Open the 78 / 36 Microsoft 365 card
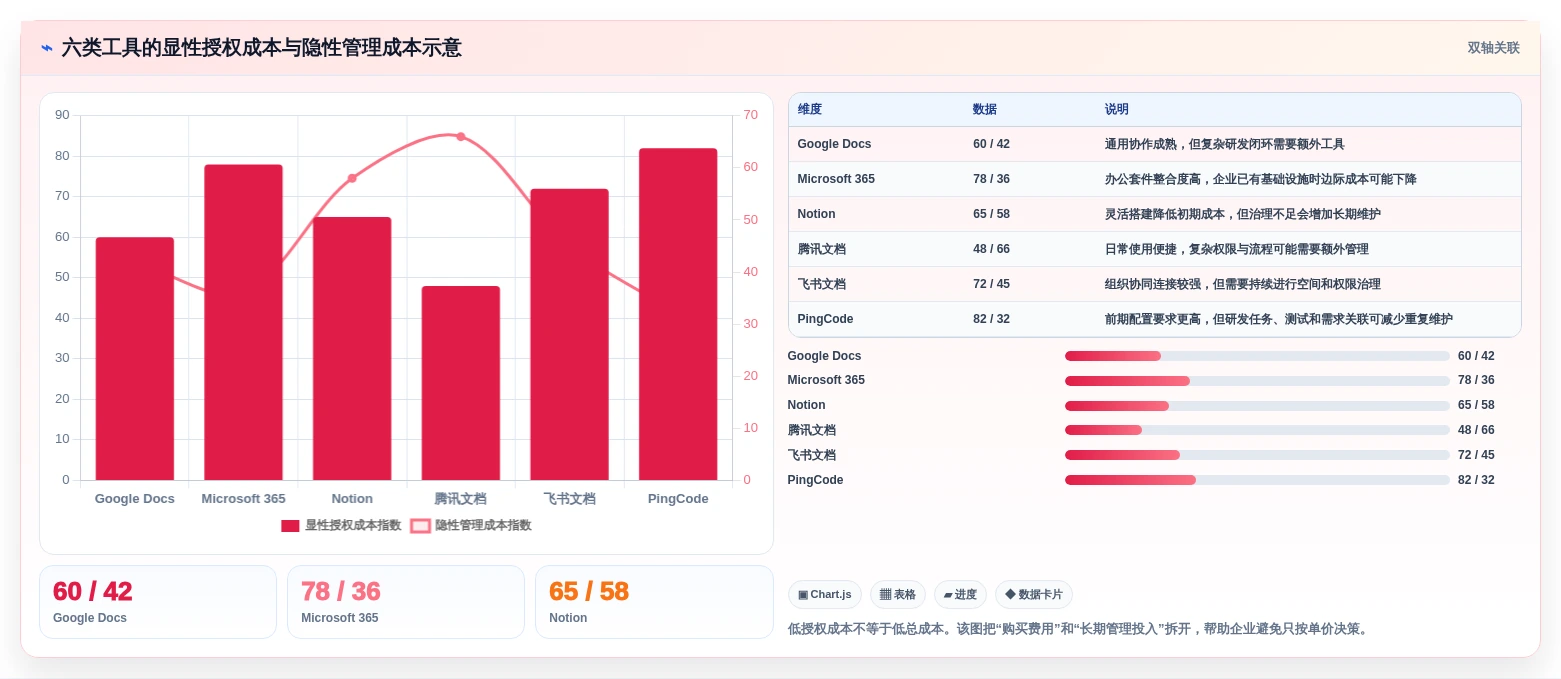This screenshot has height=679, width=1561. 406,602
